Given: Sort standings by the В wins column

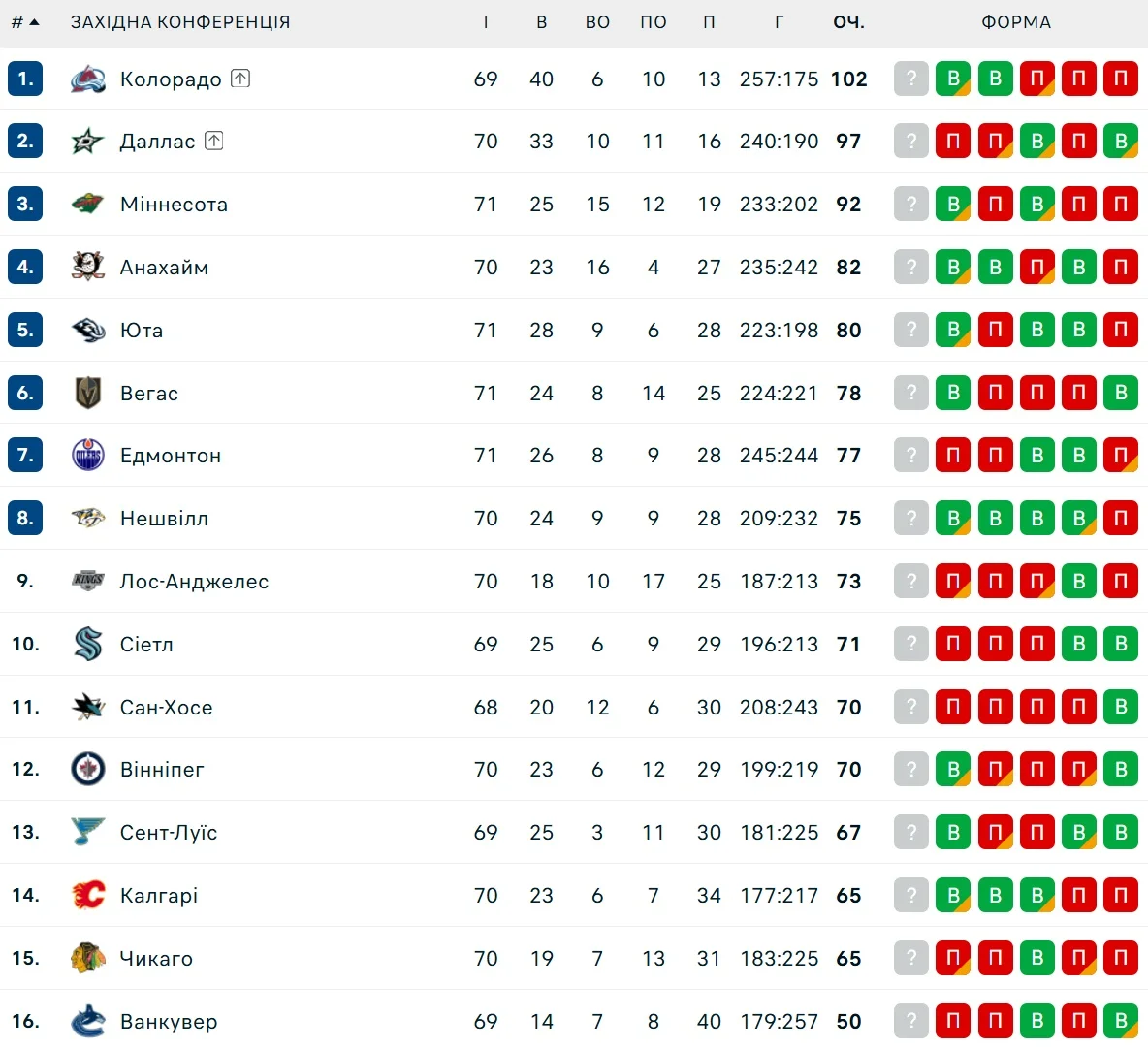Looking at the screenshot, I should [x=542, y=21].
